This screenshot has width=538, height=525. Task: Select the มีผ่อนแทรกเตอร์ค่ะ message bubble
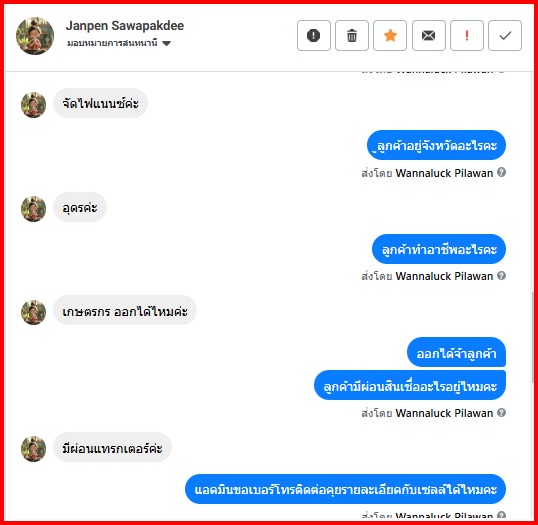pos(112,447)
